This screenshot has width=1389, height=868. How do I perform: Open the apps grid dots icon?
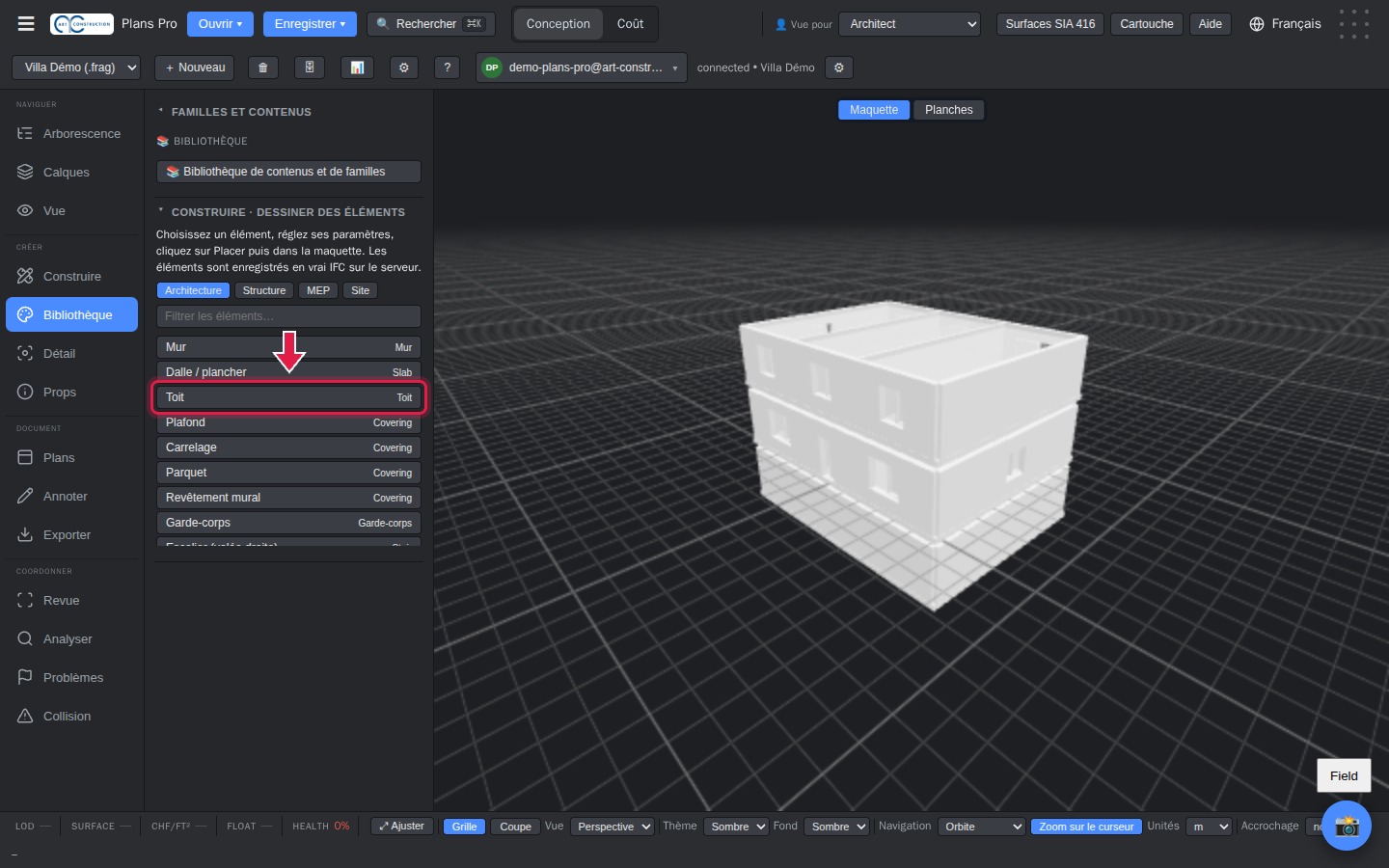[x=1354, y=24]
